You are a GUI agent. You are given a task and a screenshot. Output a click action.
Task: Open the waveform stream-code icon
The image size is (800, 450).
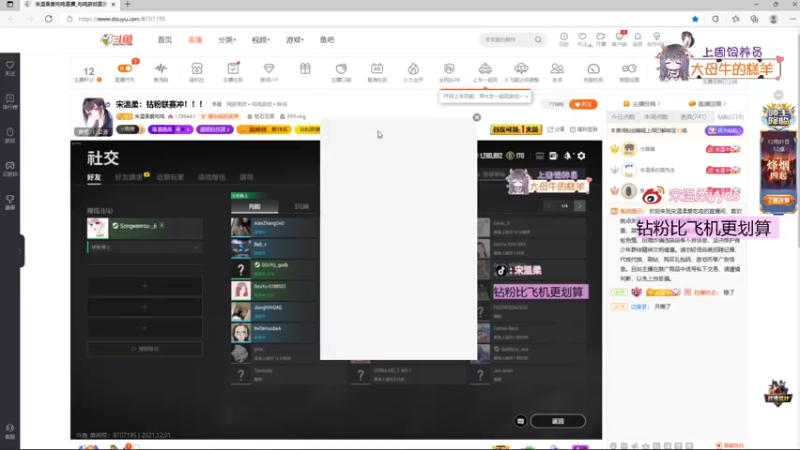click(161, 68)
